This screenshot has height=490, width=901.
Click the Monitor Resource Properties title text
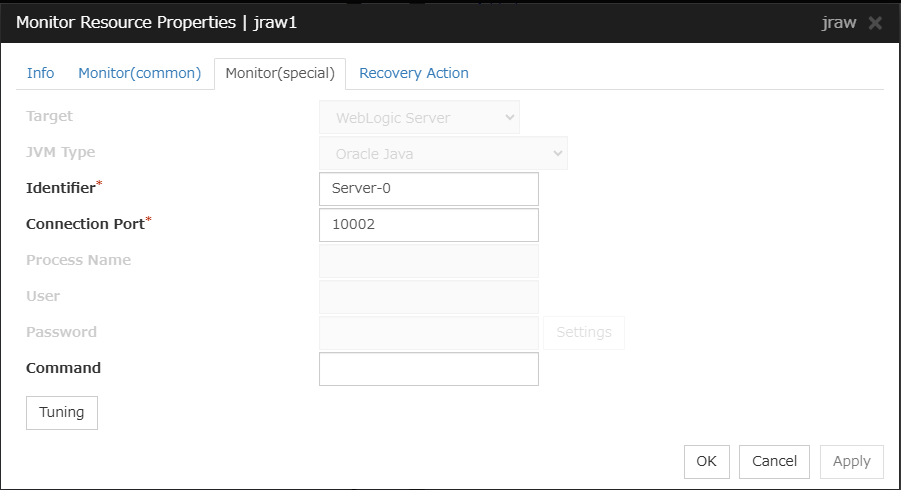coord(156,23)
